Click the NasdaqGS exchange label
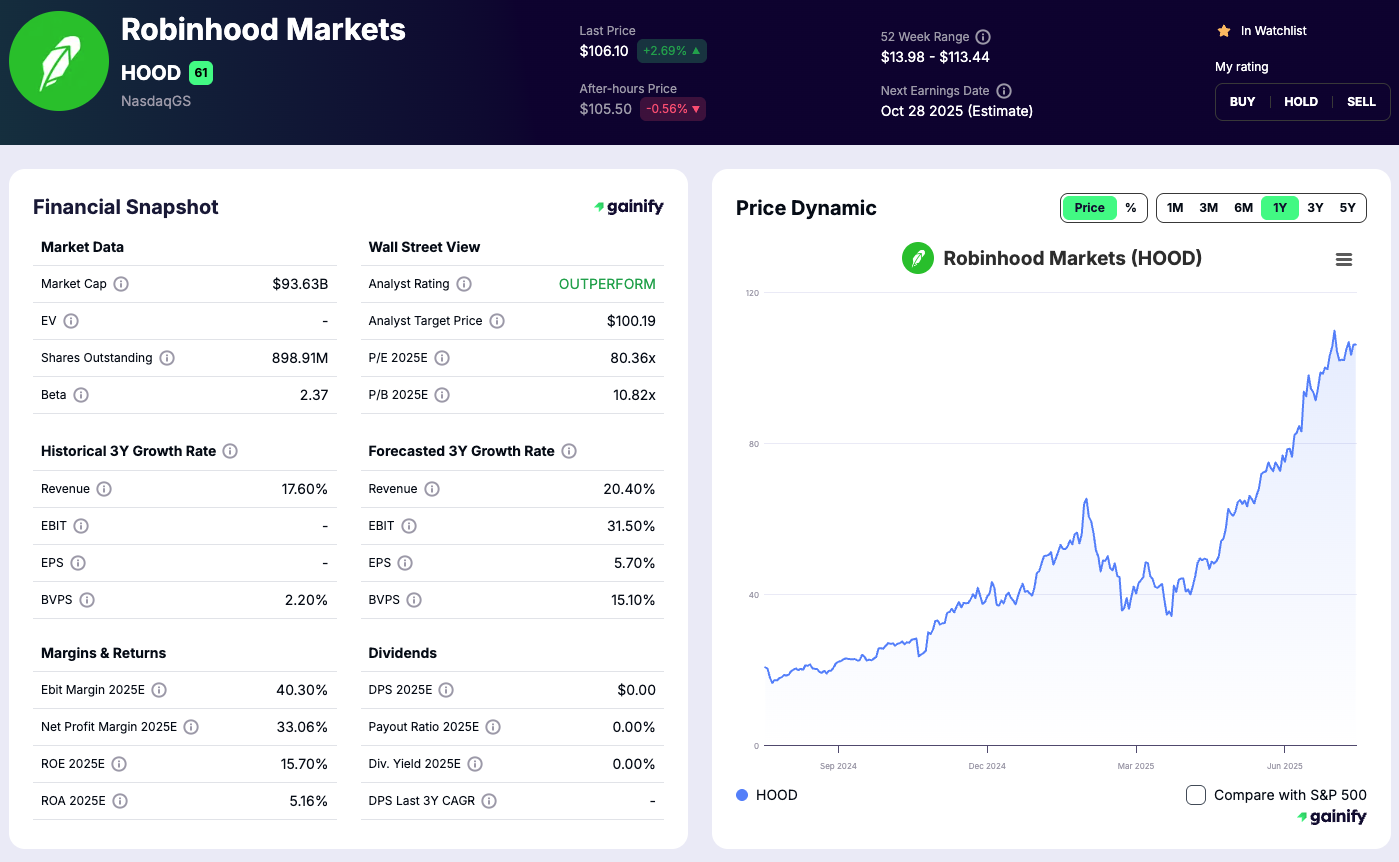This screenshot has width=1399, height=862. click(156, 101)
